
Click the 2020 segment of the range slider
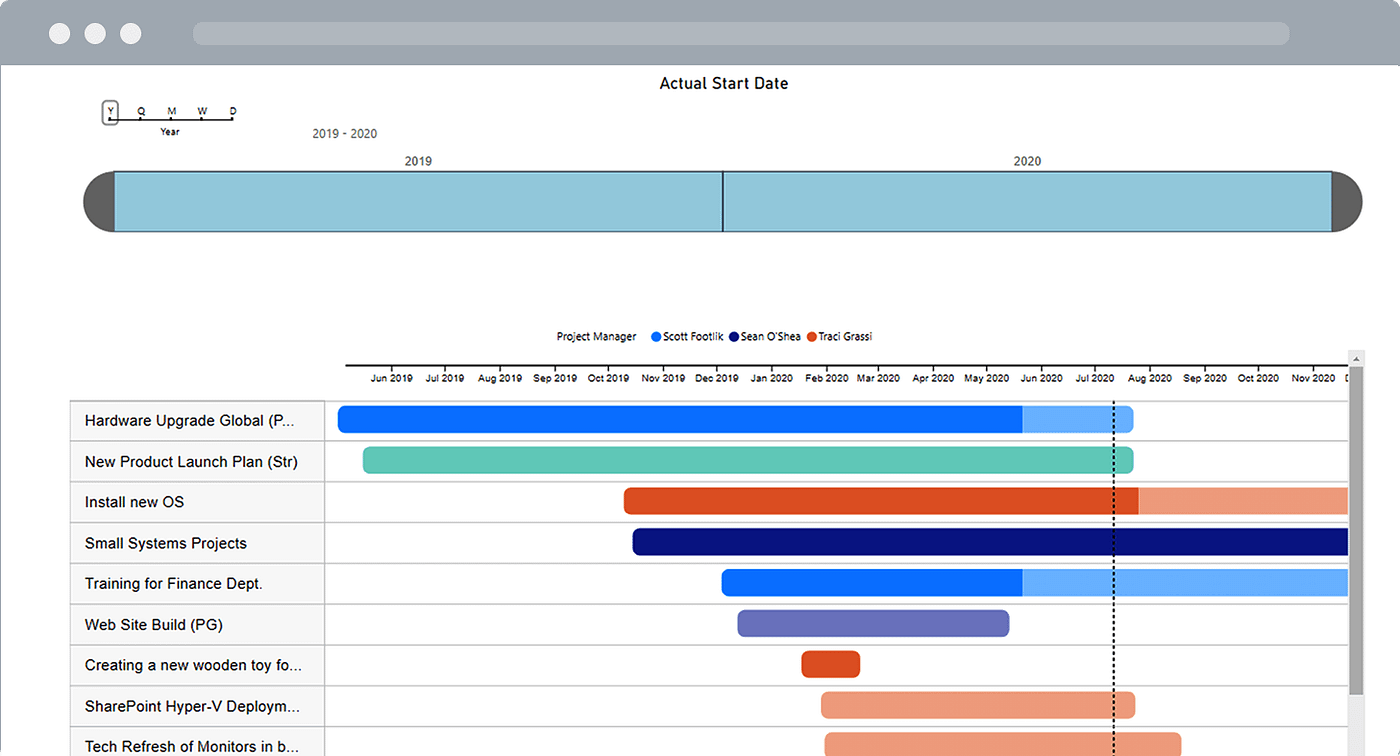coord(1027,202)
